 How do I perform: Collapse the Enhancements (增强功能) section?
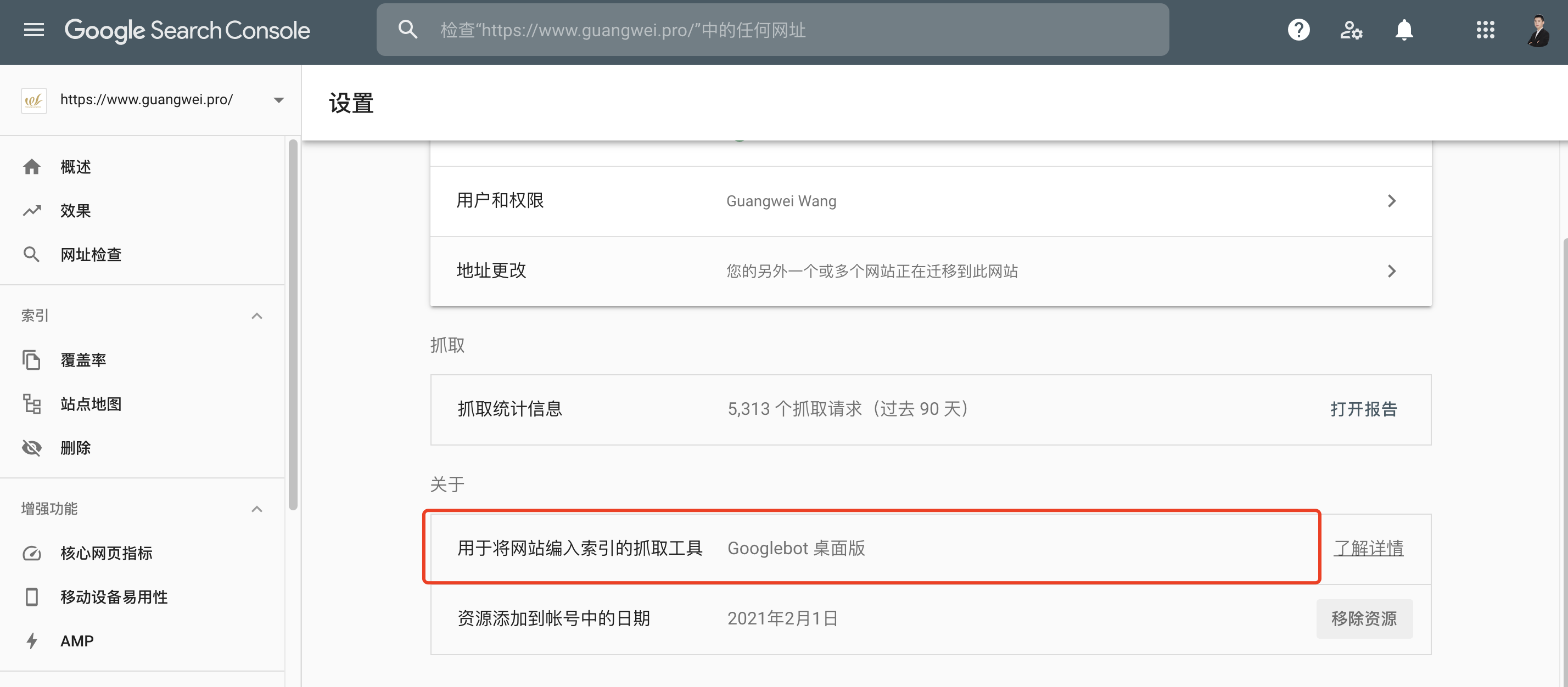coord(257,509)
